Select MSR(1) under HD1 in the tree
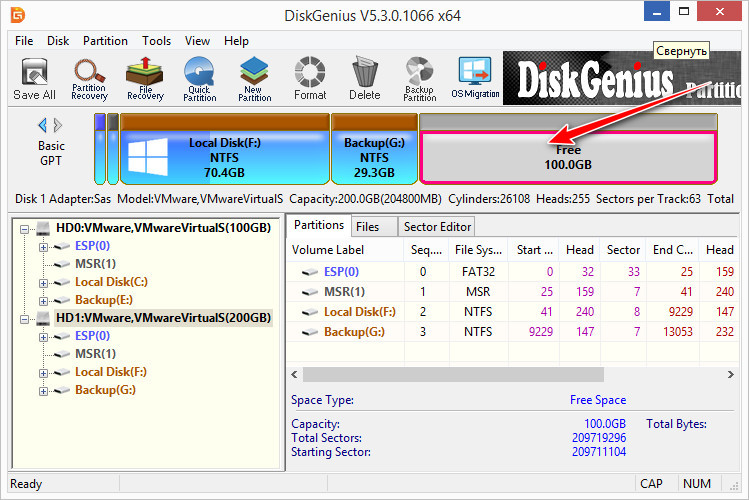Viewport: 749px width, 500px height. [95, 354]
